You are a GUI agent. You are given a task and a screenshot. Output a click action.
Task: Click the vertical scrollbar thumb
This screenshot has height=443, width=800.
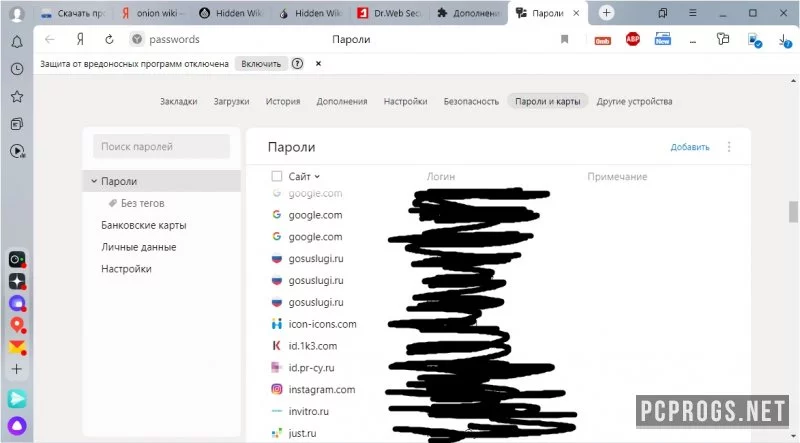click(793, 211)
